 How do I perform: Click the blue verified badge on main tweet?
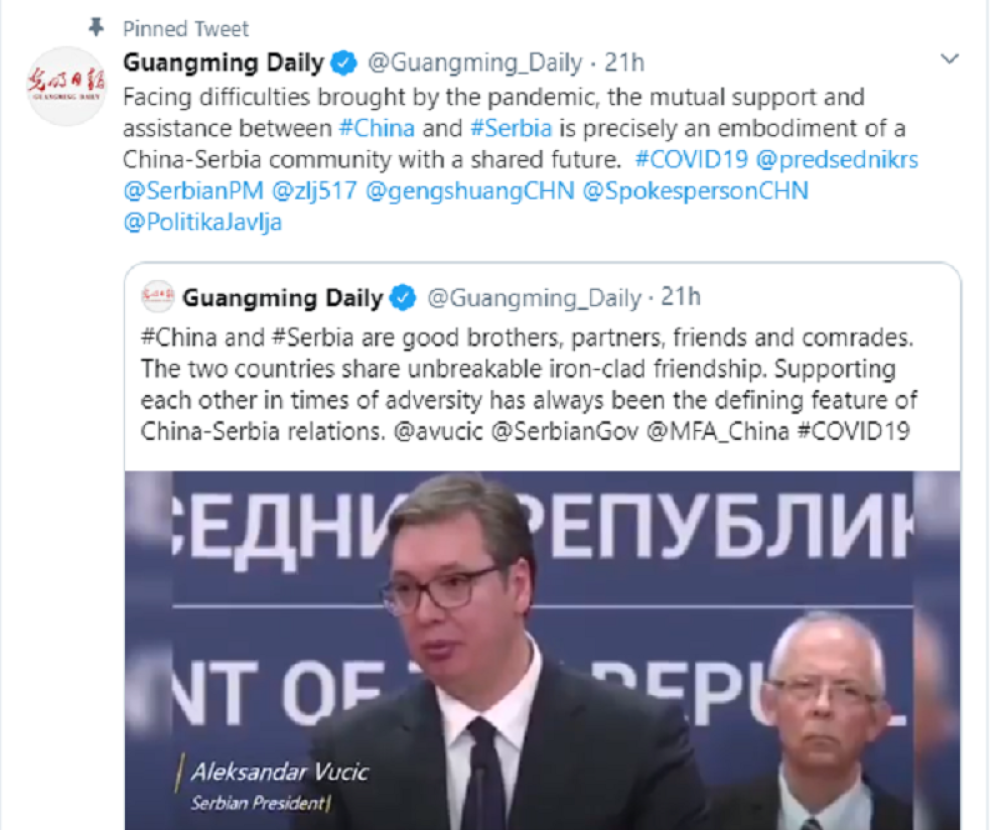[344, 63]
